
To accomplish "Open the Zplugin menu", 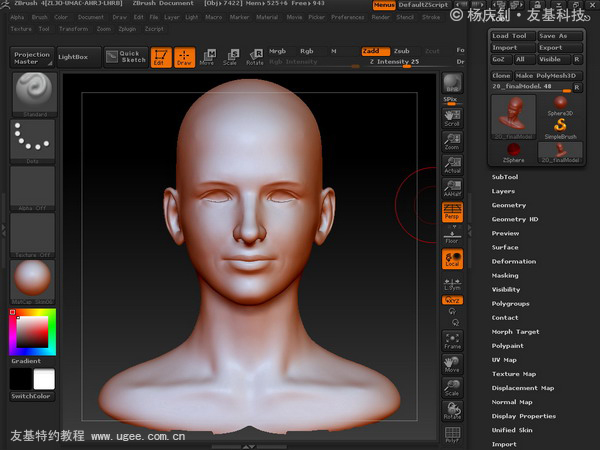I will click(127, 29).
